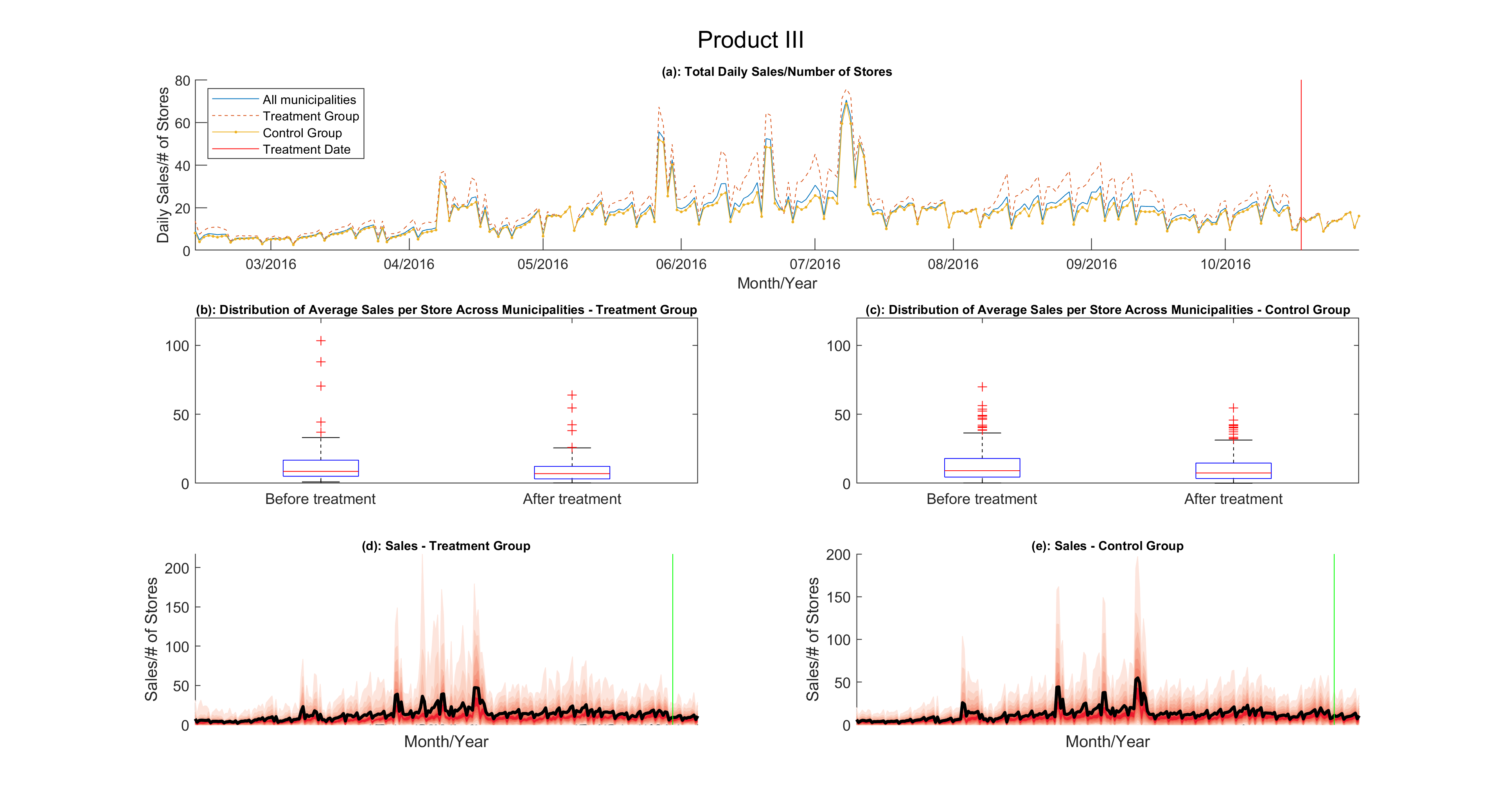Click the '80' y-axis tick in plot (a)
The height and width of the screenshot is (812, 1502).
click(x=183, y=81)
